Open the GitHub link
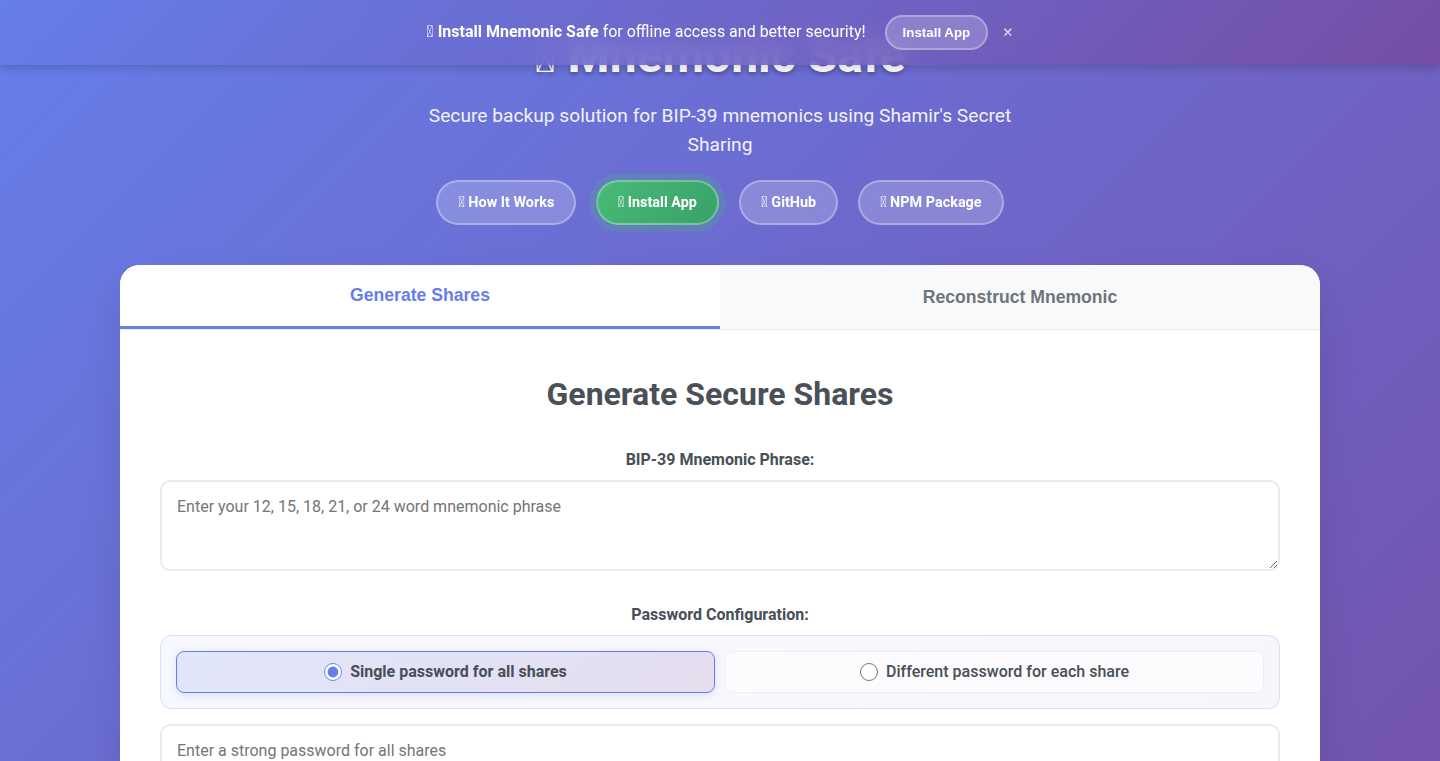 tap(788, 202)
